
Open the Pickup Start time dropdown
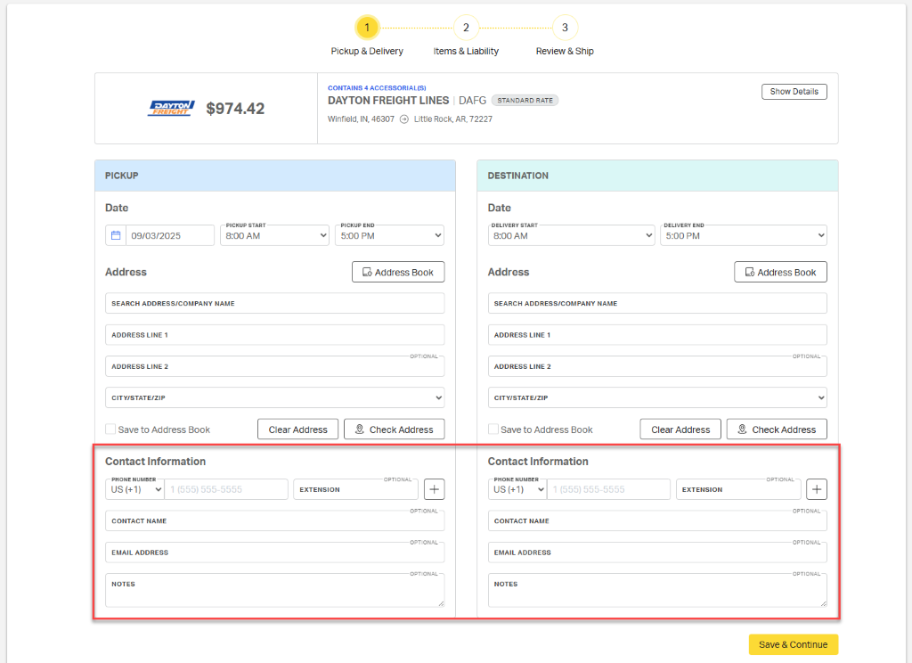(x=274, y=236)
